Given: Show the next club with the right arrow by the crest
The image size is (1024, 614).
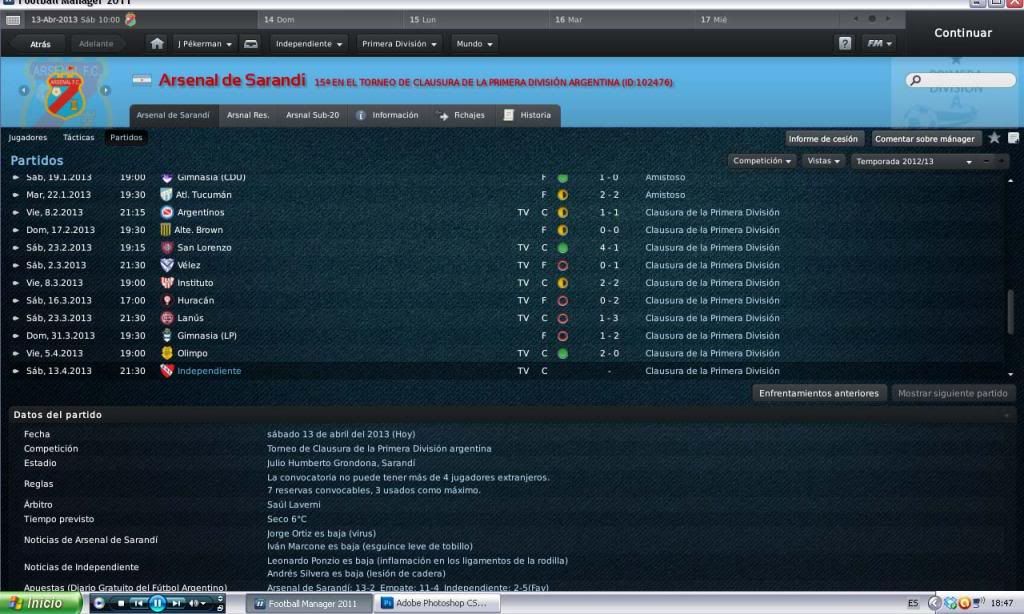Looking at the screenshot, I should coord(105,90).
